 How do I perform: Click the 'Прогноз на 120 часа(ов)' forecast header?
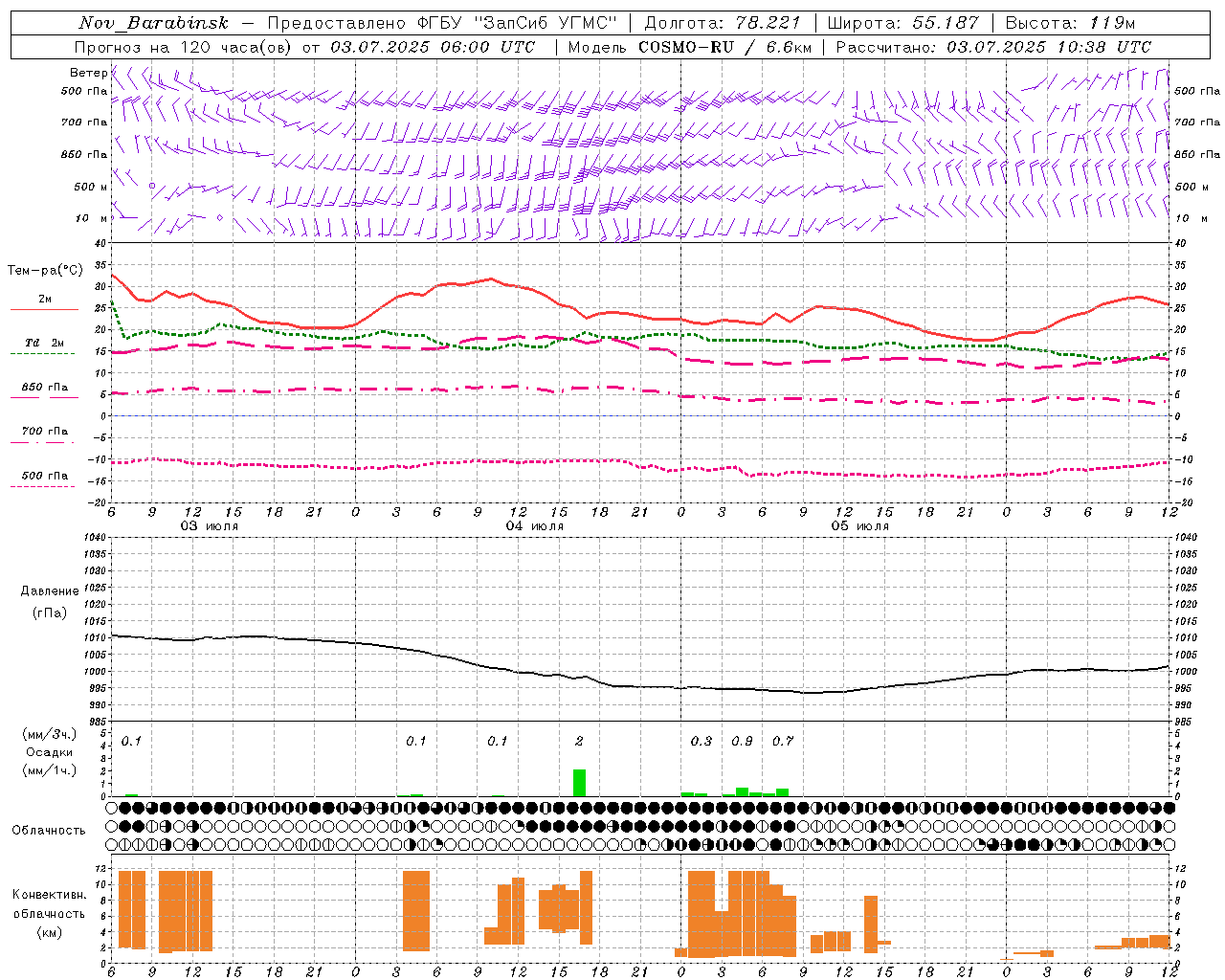pos(183,47)
